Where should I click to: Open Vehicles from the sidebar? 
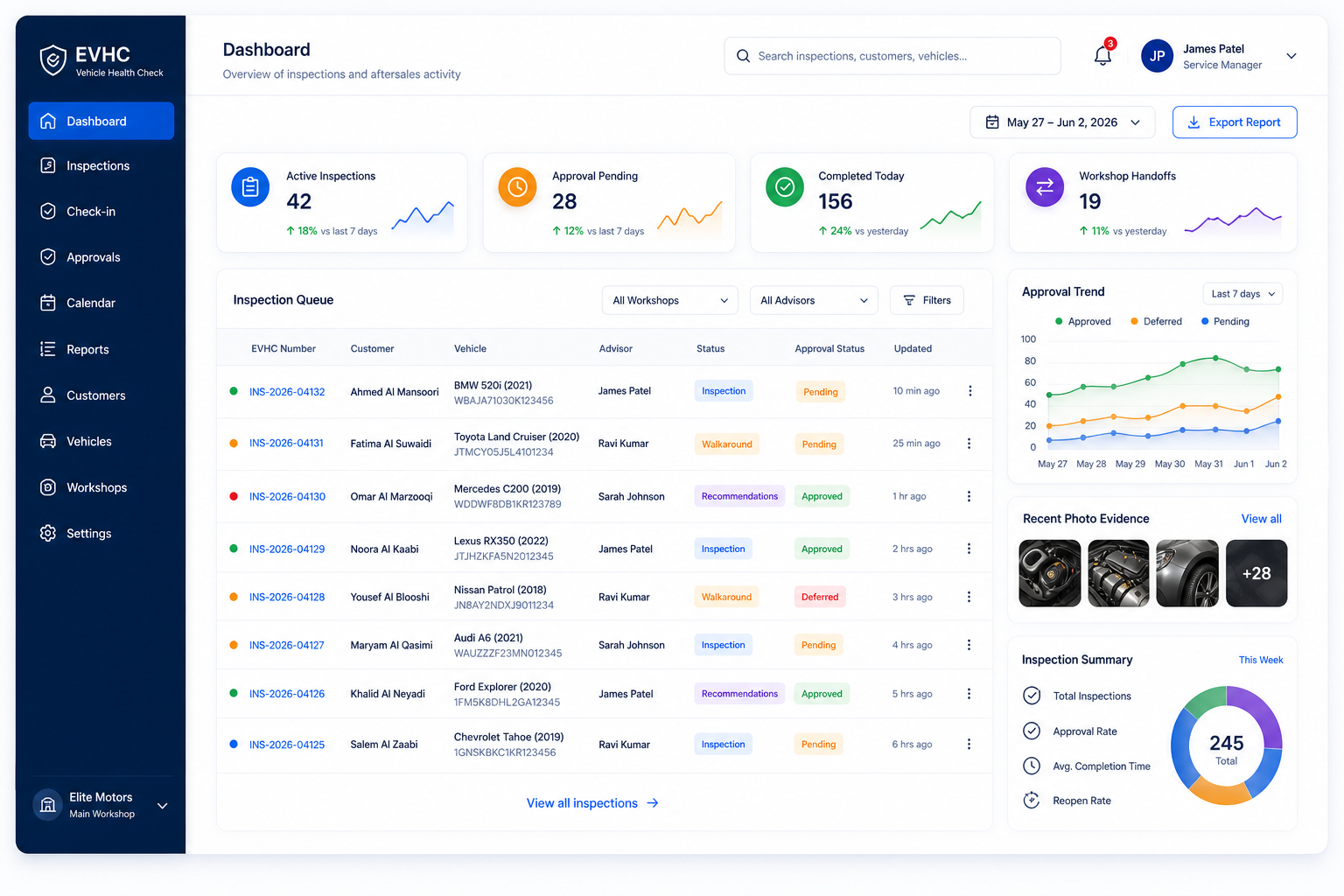pos(101,441)
